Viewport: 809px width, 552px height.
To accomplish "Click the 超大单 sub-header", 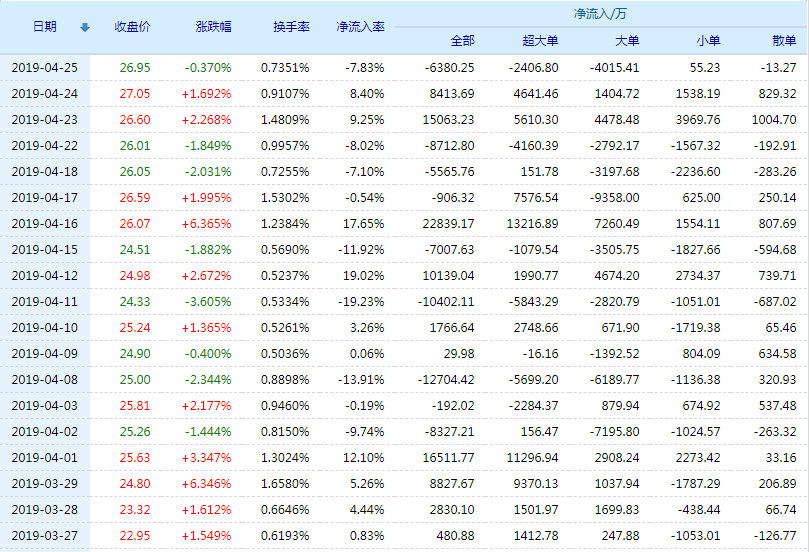I will 540,41.
